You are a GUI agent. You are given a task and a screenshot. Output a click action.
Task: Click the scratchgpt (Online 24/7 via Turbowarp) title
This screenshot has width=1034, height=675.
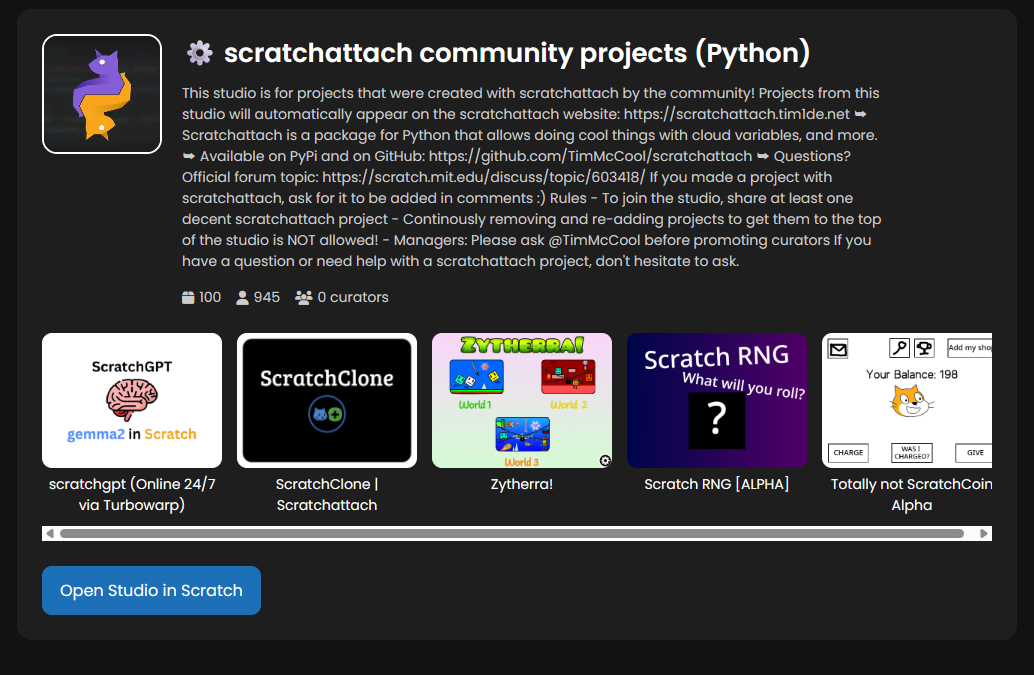132,494
